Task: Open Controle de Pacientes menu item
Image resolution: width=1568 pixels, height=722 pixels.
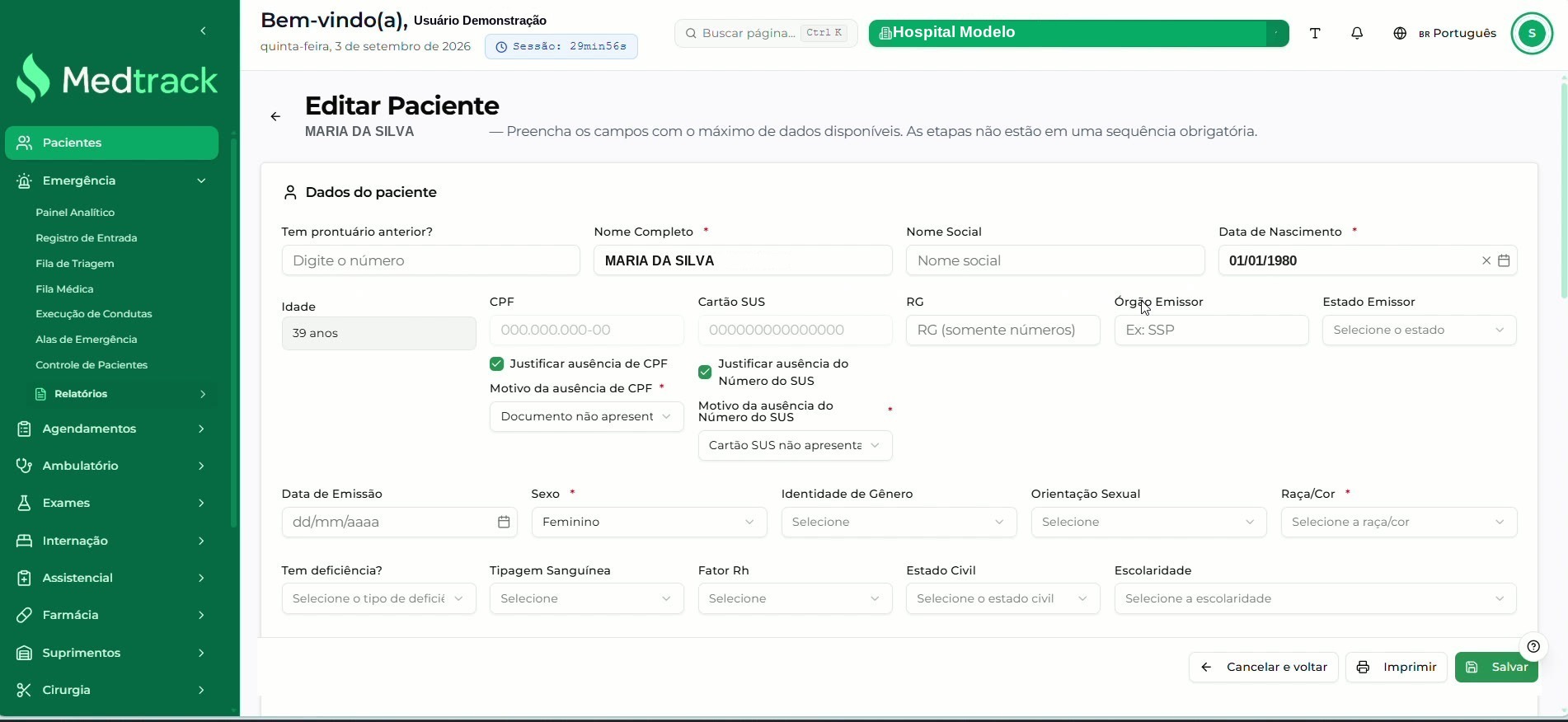Action: click(92, 365)
